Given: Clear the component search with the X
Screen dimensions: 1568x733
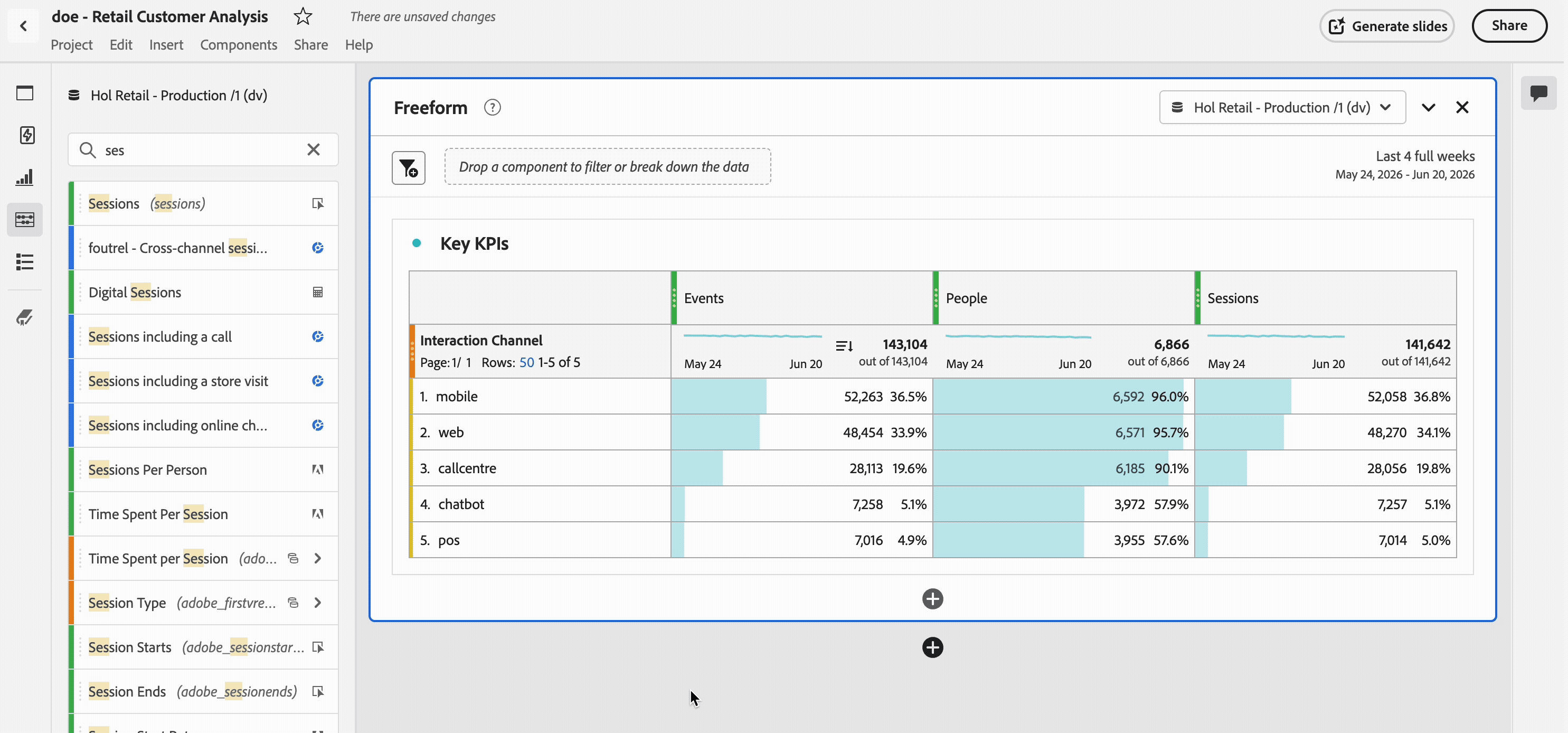Looking at the screenshot, I should (314, 150).
